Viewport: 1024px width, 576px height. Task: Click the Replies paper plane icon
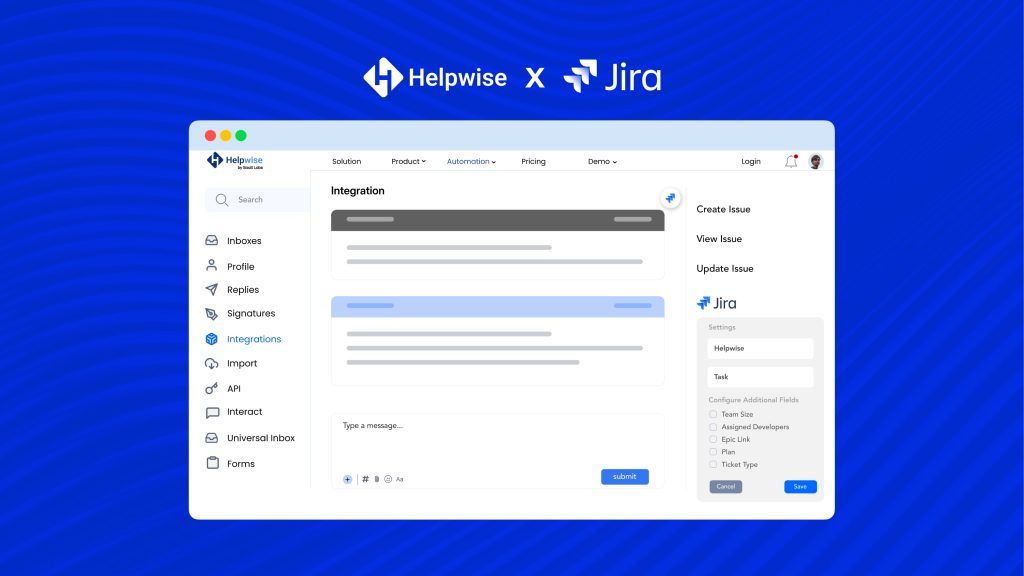click(x=212, y=289)
